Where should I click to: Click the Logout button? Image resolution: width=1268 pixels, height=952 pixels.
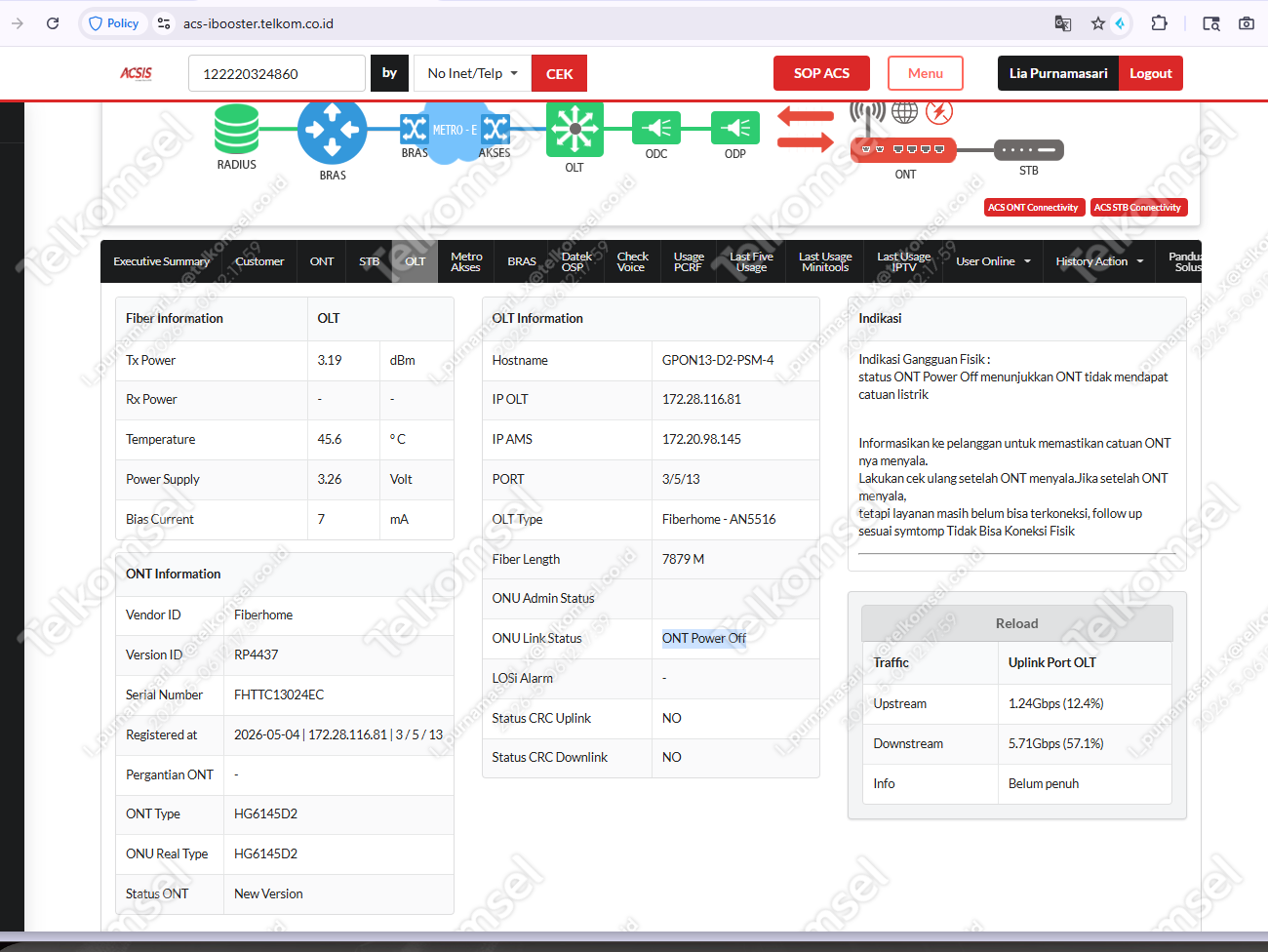pyautogui.click(x=1151, y=73)
